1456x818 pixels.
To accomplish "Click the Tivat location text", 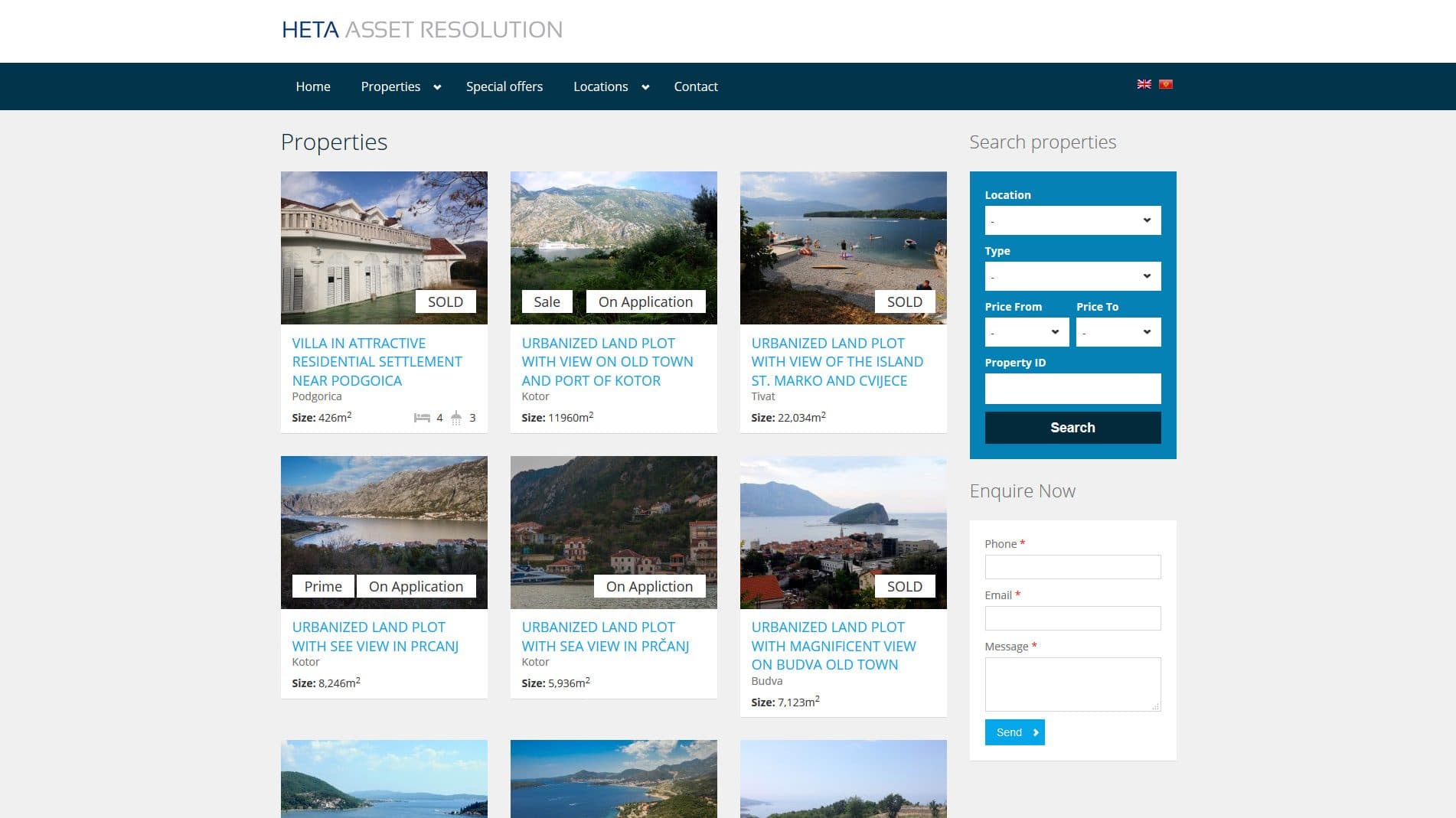I will pyautogui.click(x=763, y=396).
